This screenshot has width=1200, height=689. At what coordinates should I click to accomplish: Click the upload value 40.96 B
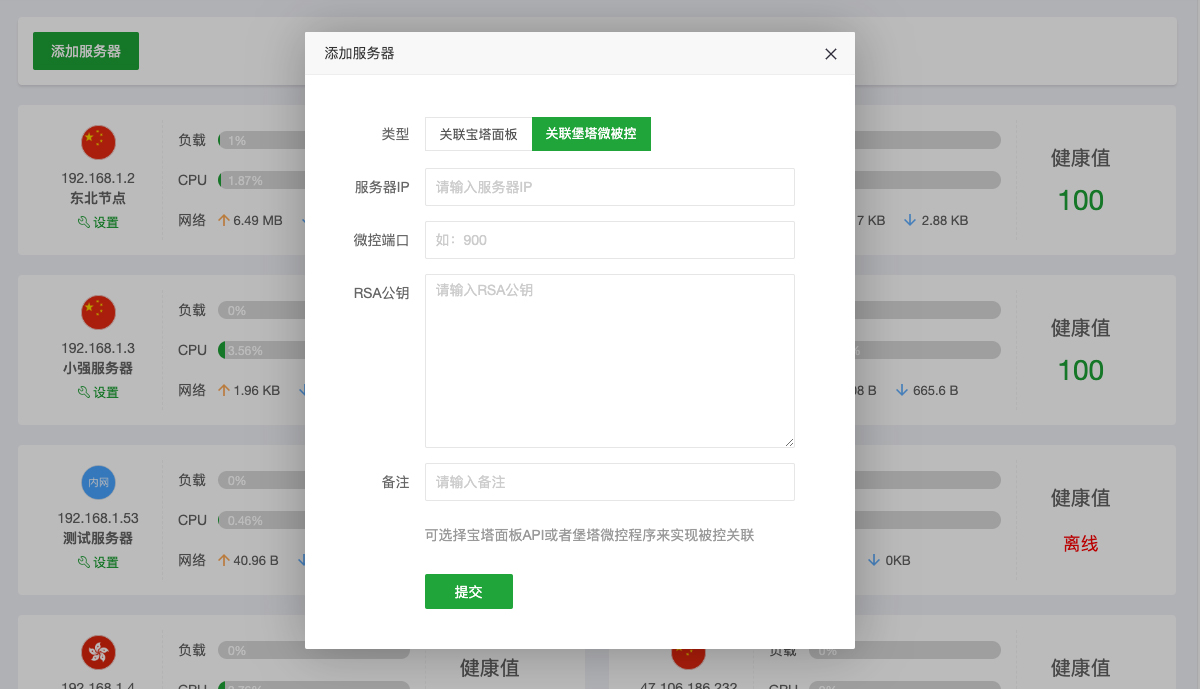(x=256, y=560)
